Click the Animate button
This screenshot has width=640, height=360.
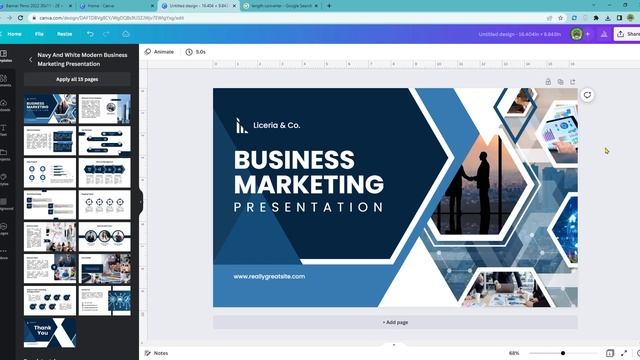159,52
